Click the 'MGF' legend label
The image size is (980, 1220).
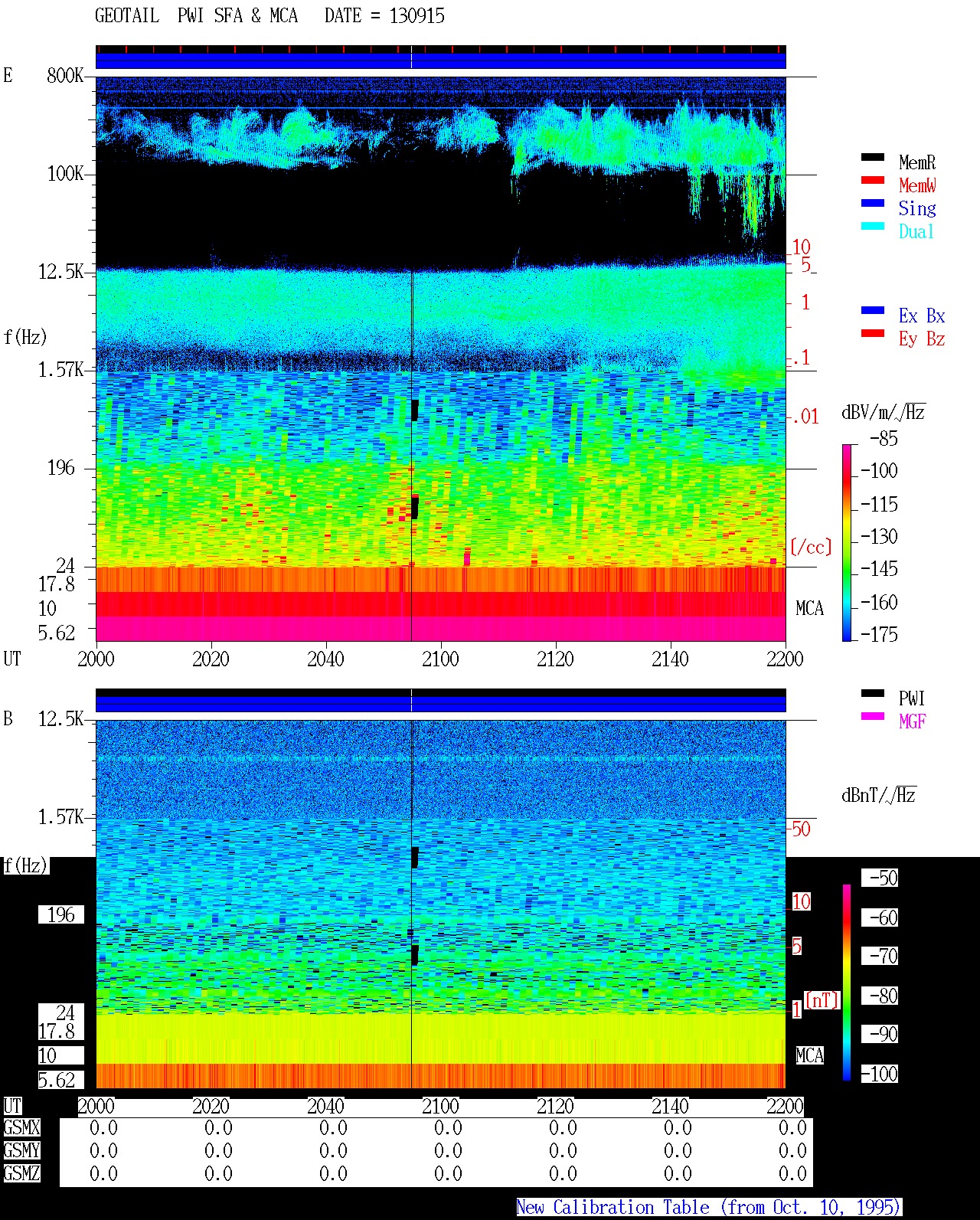[912, 721]
